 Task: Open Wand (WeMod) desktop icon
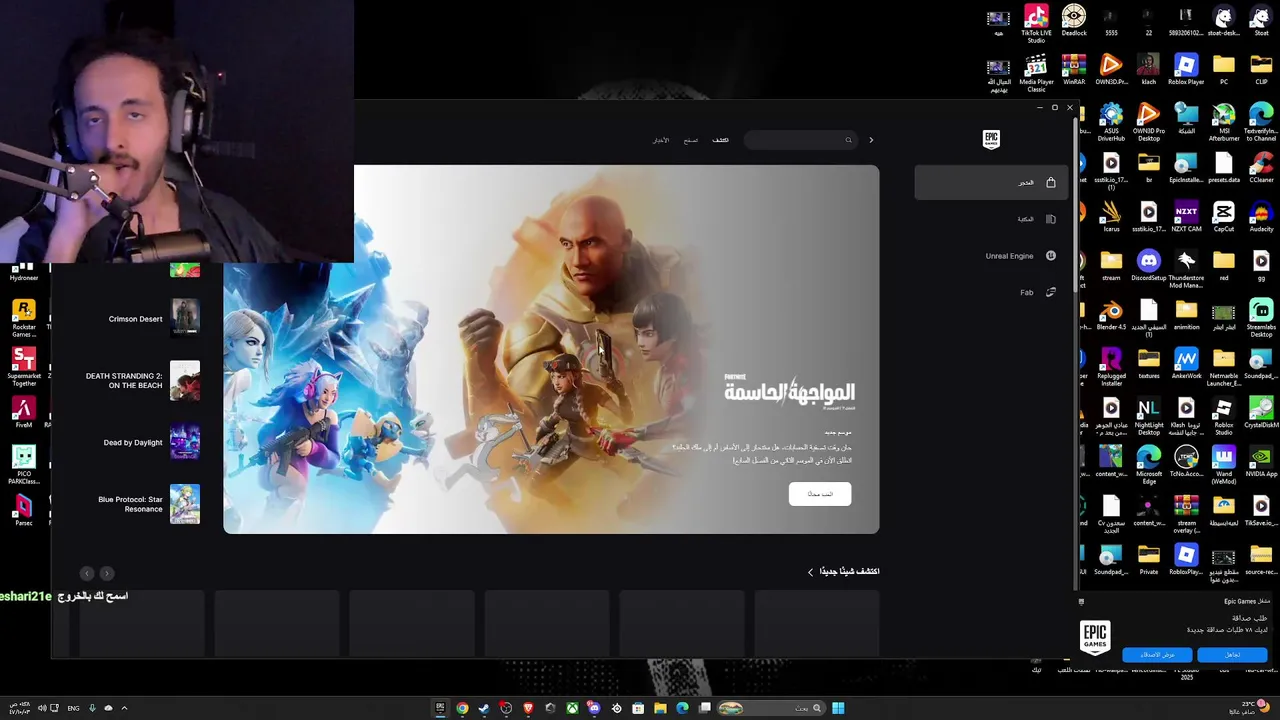[1224, 466]
